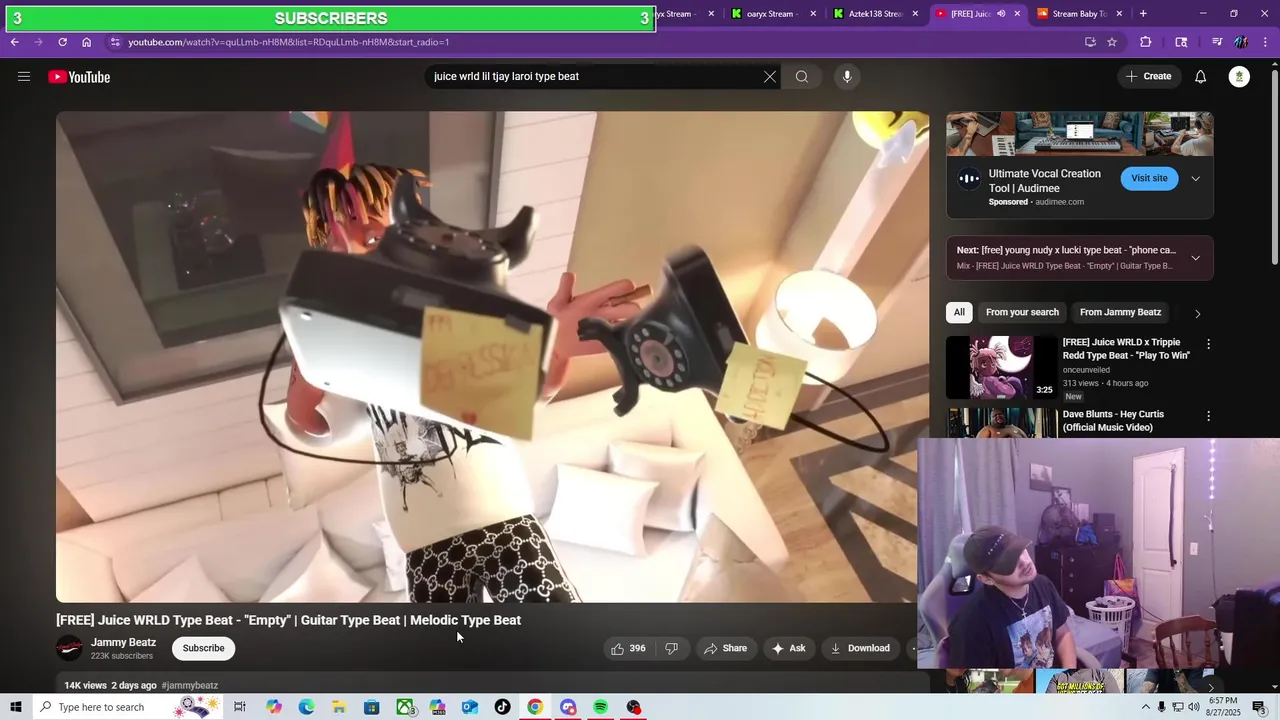Bookmark this page with the star
The image size is (1280, 720).
tap(1112, 42)
